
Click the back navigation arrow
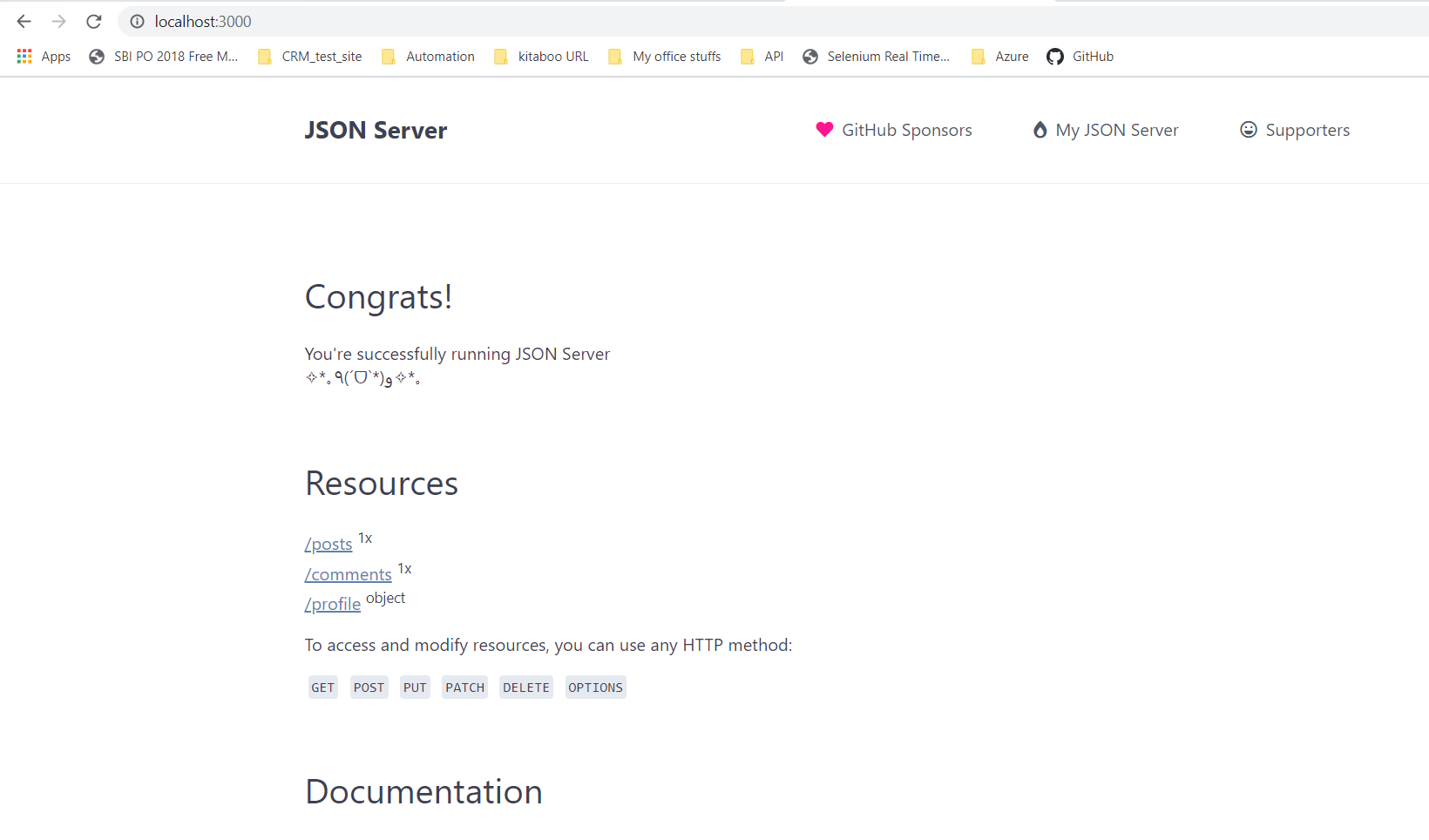pos(24,21)
